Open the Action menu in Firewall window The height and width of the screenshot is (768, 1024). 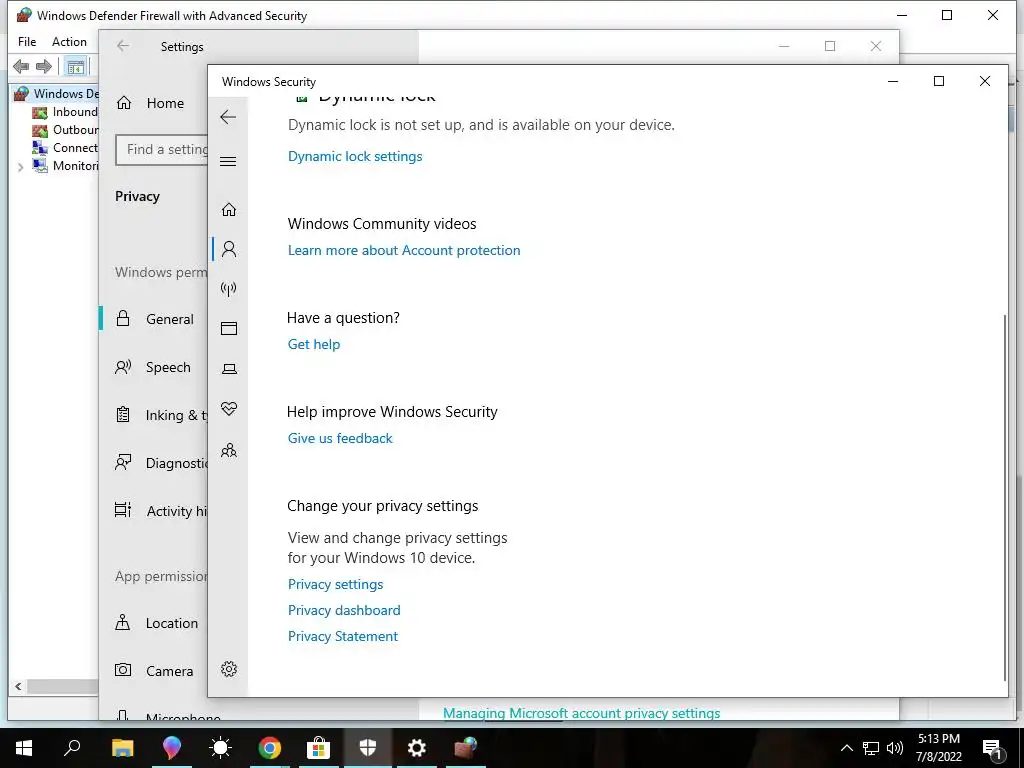(69, 42)
